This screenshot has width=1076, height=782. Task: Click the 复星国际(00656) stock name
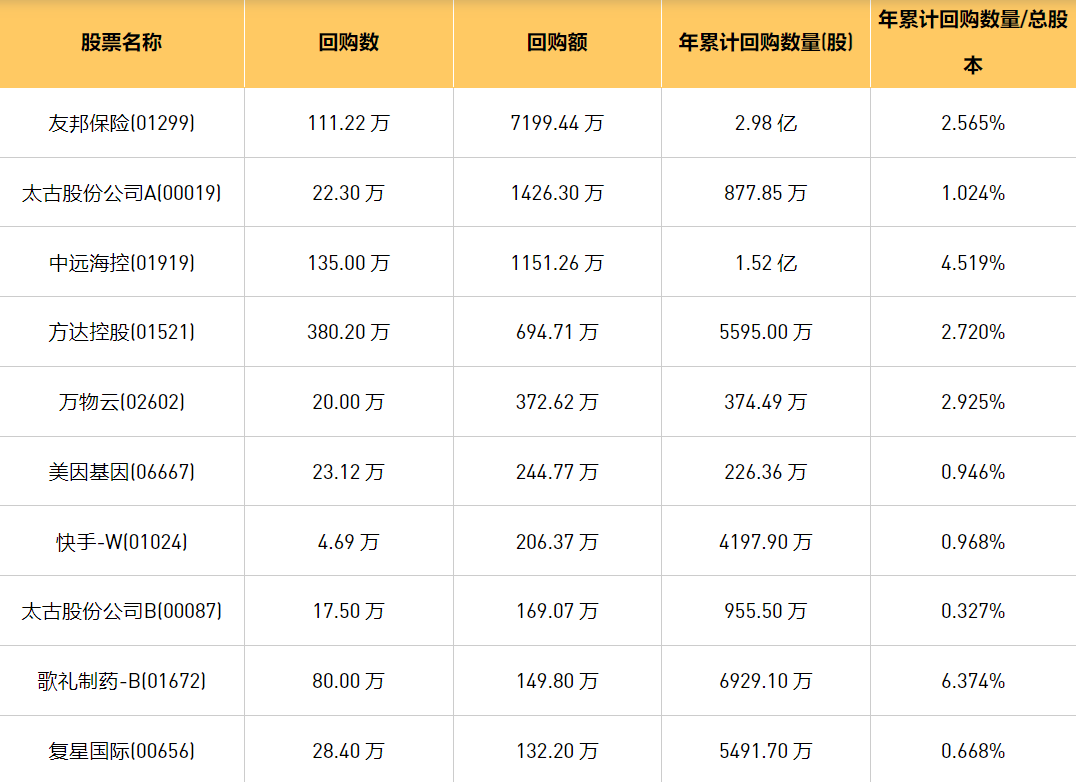pyautogui.click(x=121, y=751)
